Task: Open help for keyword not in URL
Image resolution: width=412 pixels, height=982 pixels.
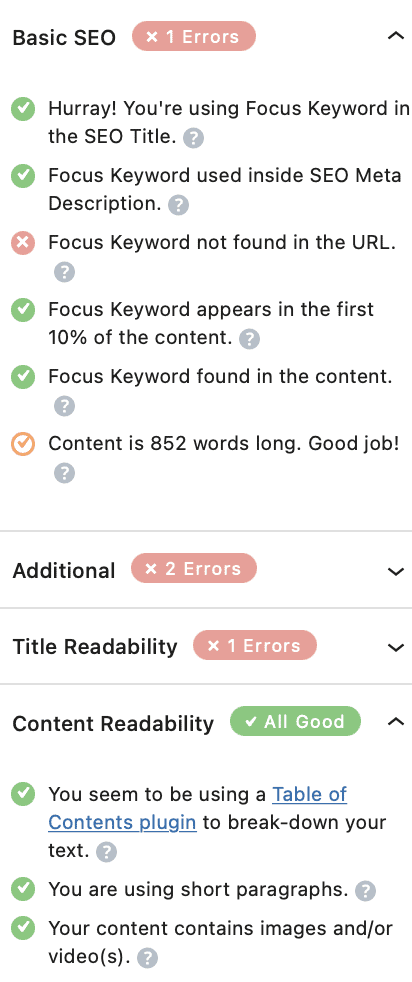Action: click(64, 272)
